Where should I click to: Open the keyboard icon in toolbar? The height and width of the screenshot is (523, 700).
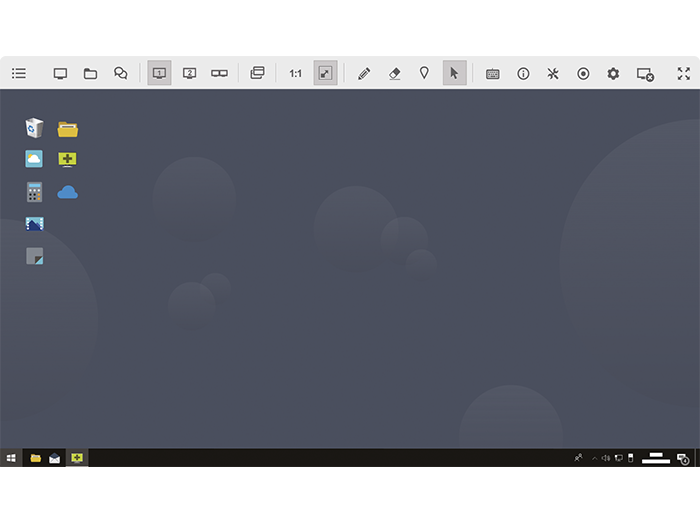(x=492, y=73)
